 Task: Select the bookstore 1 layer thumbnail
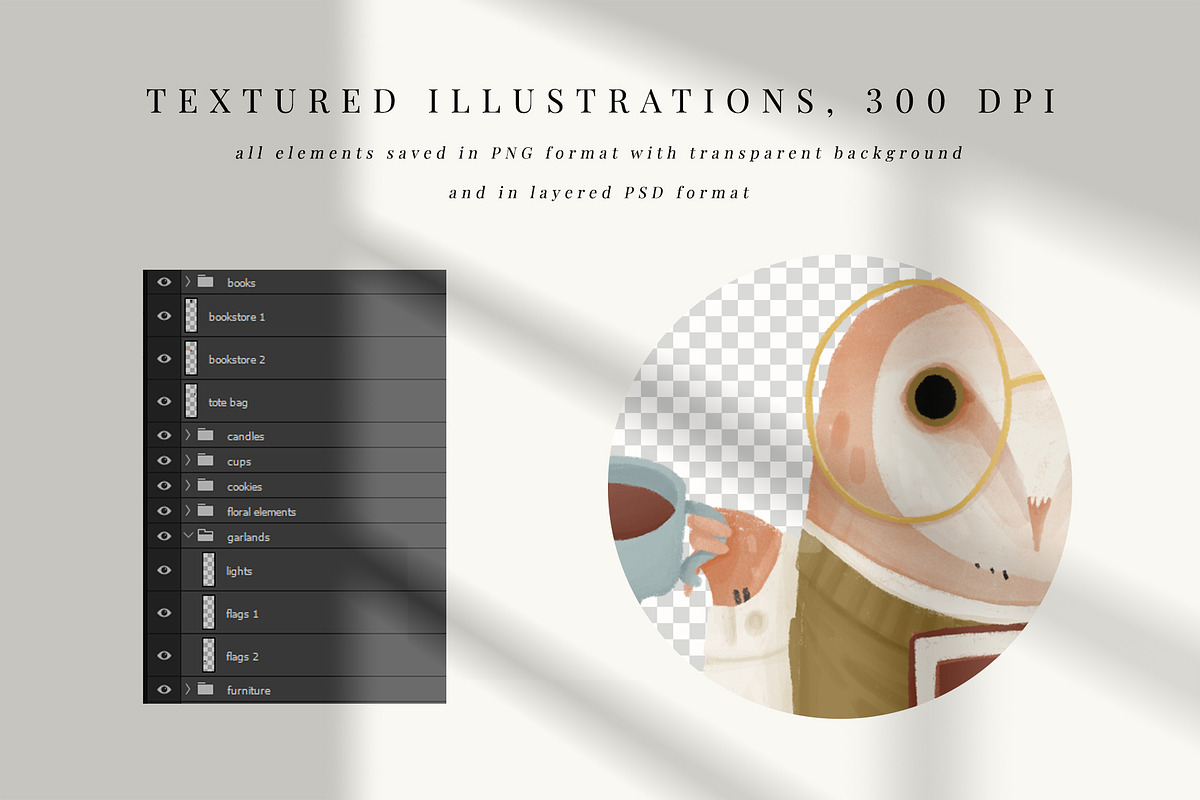coord(191,316)
